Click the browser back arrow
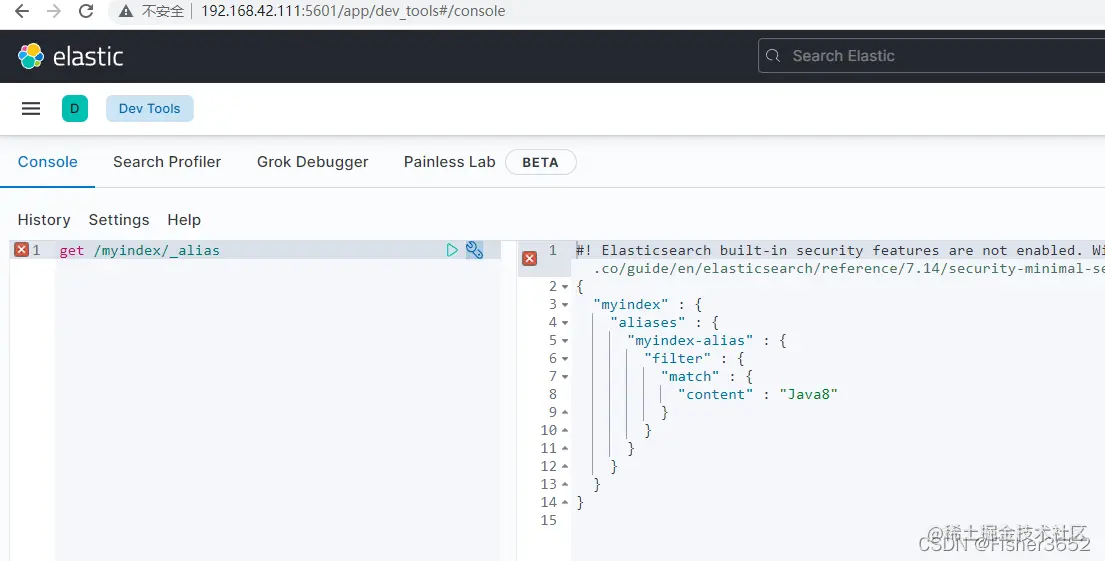 coord(23,11)
